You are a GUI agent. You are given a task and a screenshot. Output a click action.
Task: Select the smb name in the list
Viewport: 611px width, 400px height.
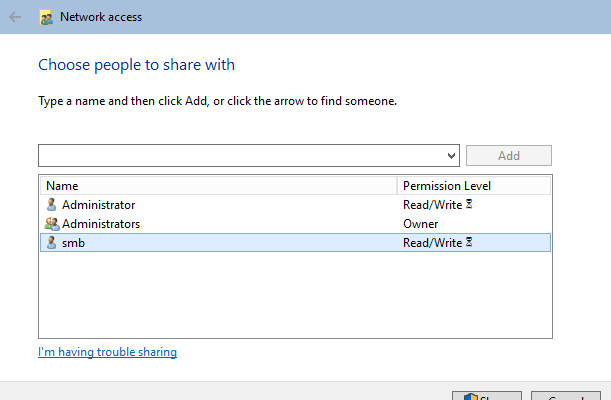73,243
